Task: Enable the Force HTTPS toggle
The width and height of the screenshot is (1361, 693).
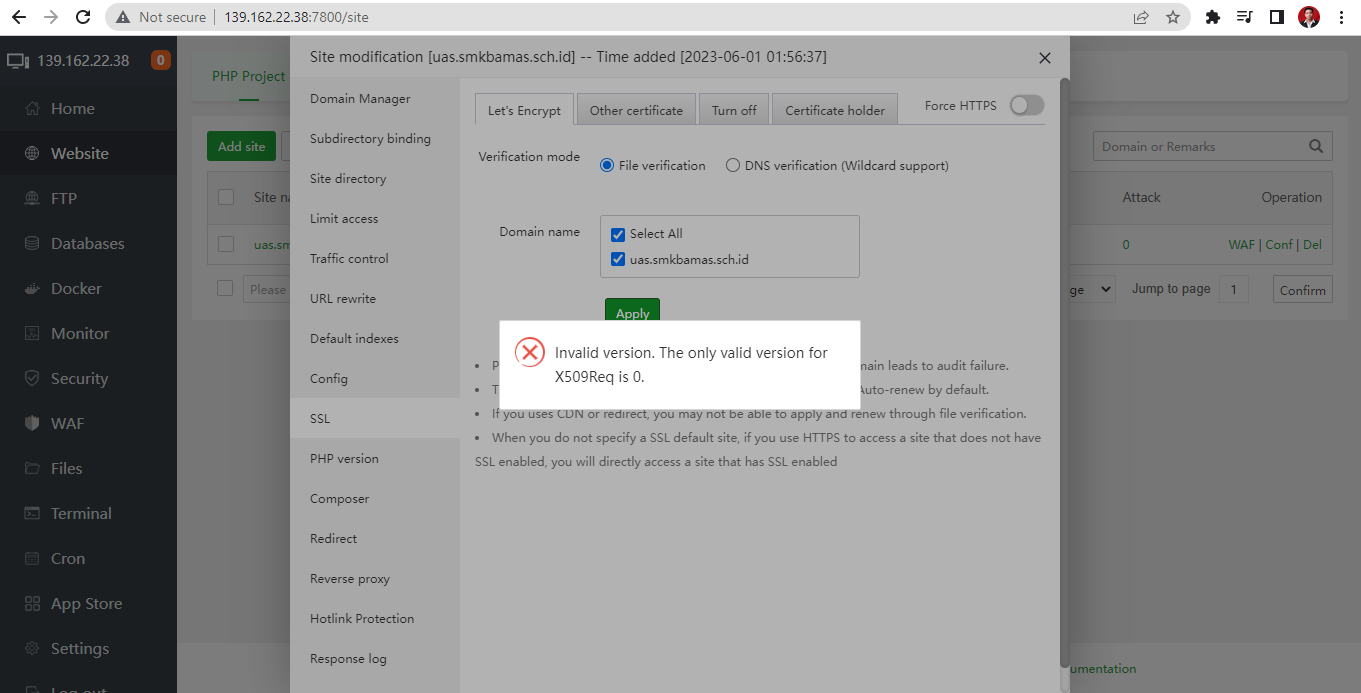Action: (1026, 103)
